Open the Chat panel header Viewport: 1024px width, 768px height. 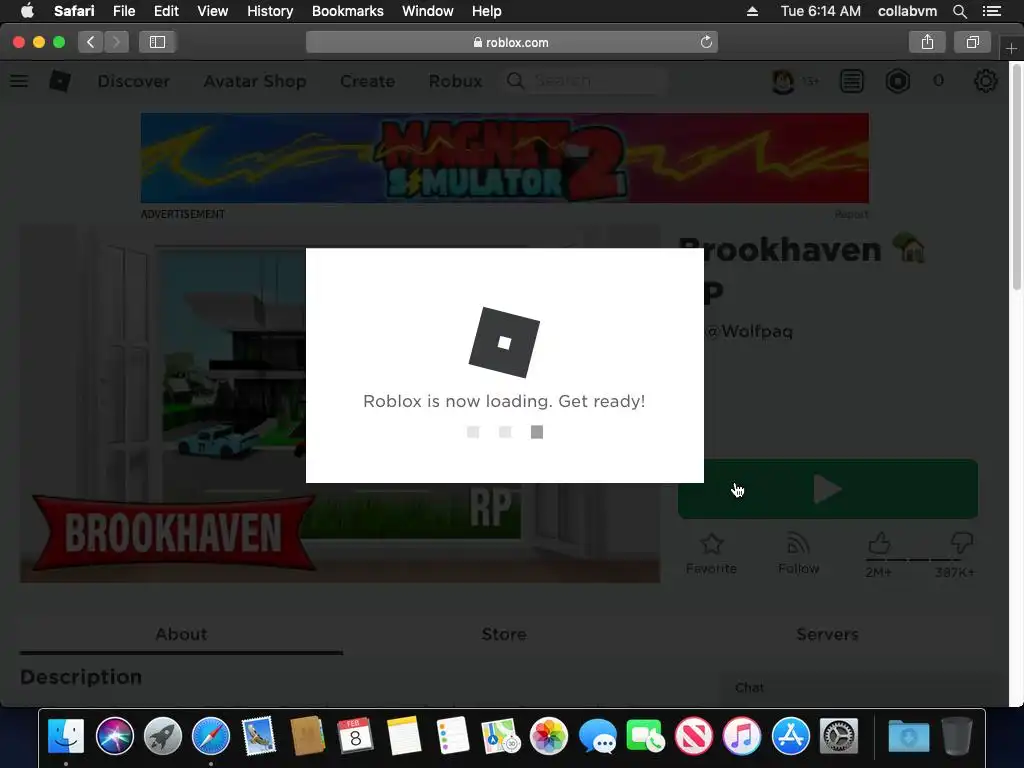pos(862,688)
